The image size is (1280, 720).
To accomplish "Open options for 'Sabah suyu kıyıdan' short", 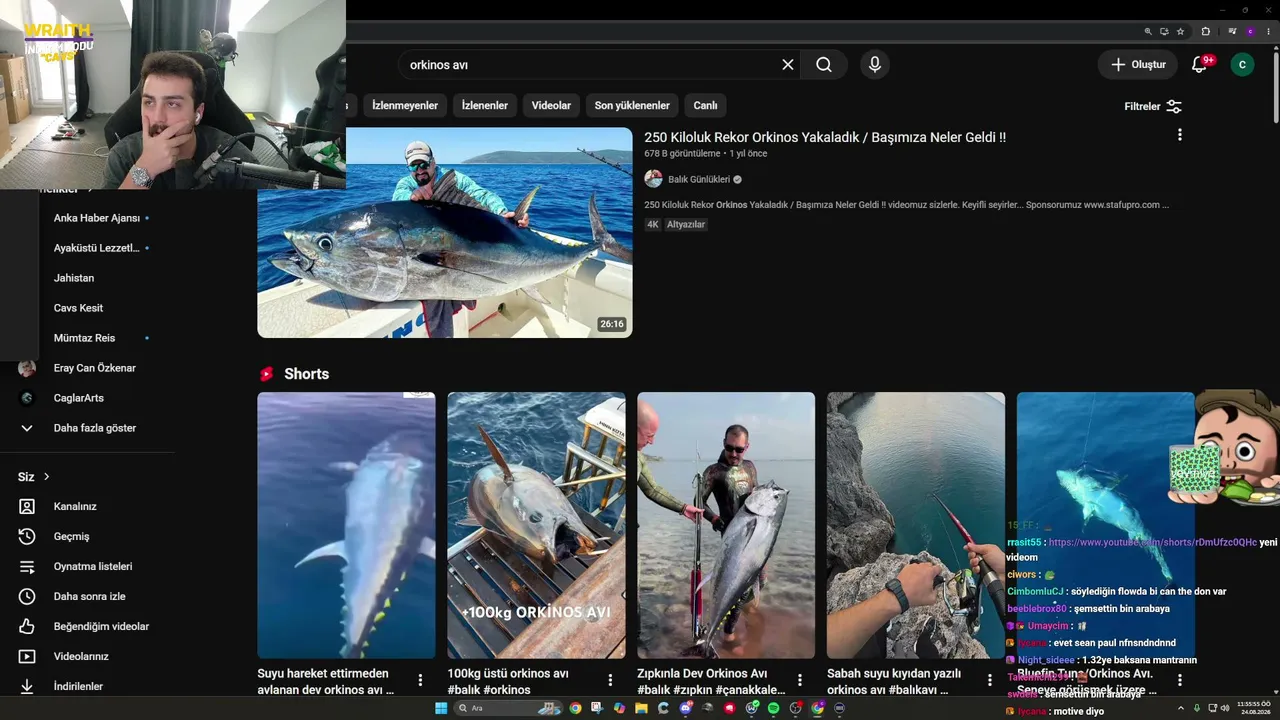I will tap(990, 680).
